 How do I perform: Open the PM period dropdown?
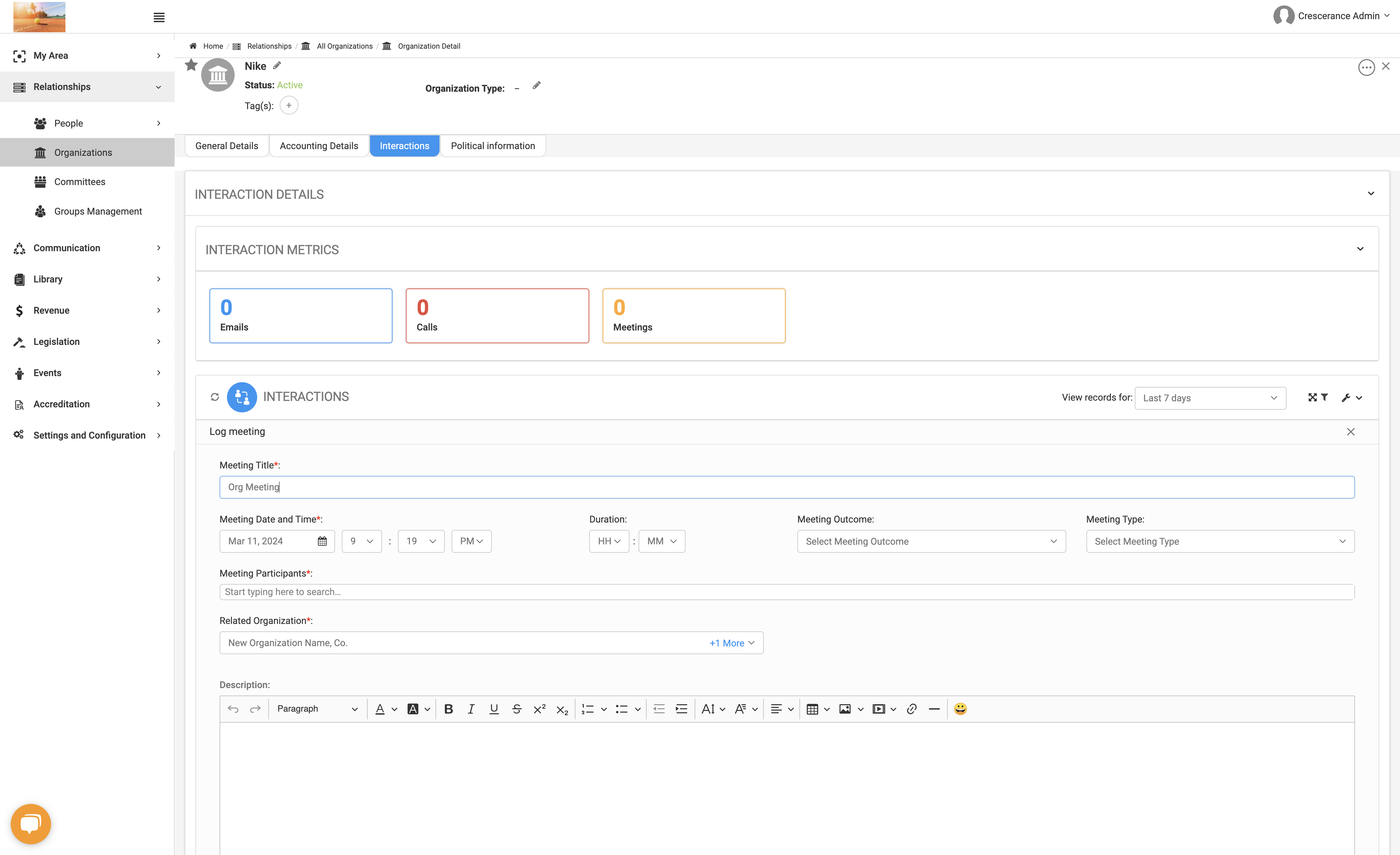click(471, 541)
